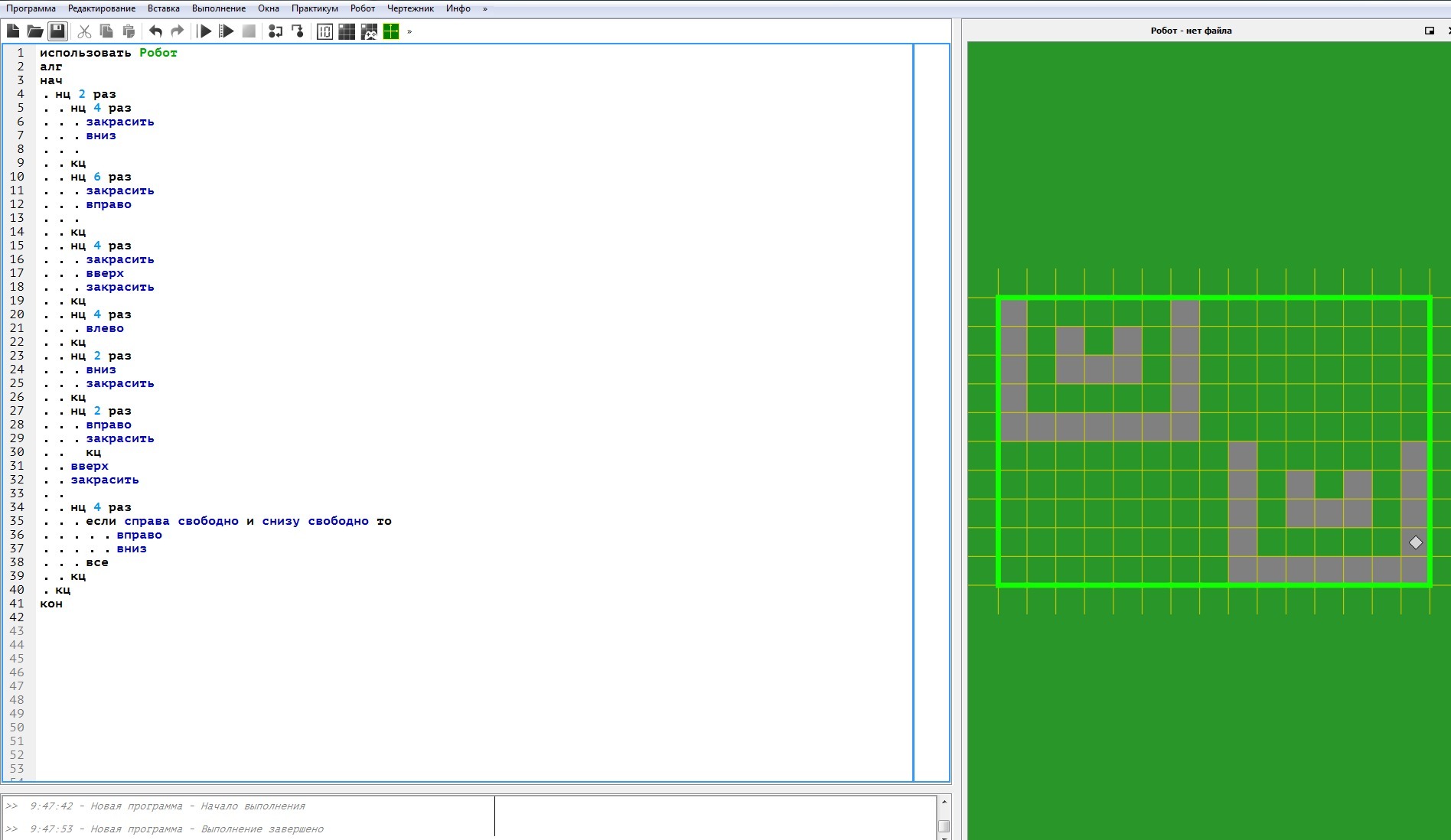Click the step-by-step execution icon
The image size is (1451, 840).
pyautogui.click(x=276, y=31)
